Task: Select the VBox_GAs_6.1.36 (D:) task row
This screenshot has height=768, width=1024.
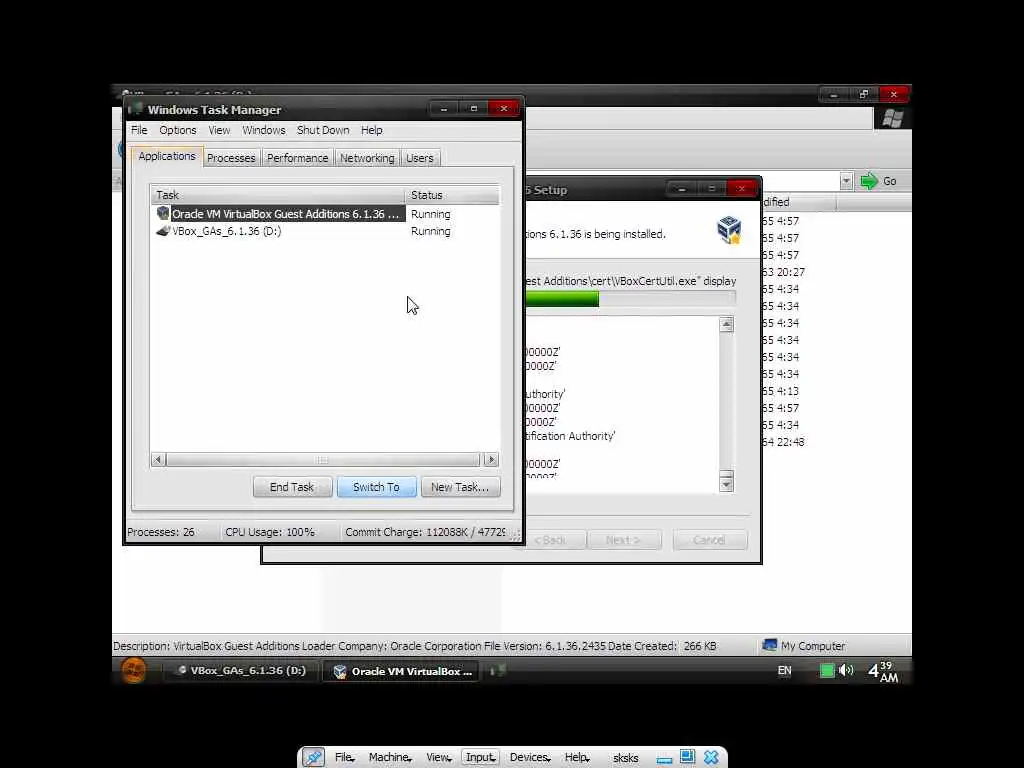Action: click(326, 231)
